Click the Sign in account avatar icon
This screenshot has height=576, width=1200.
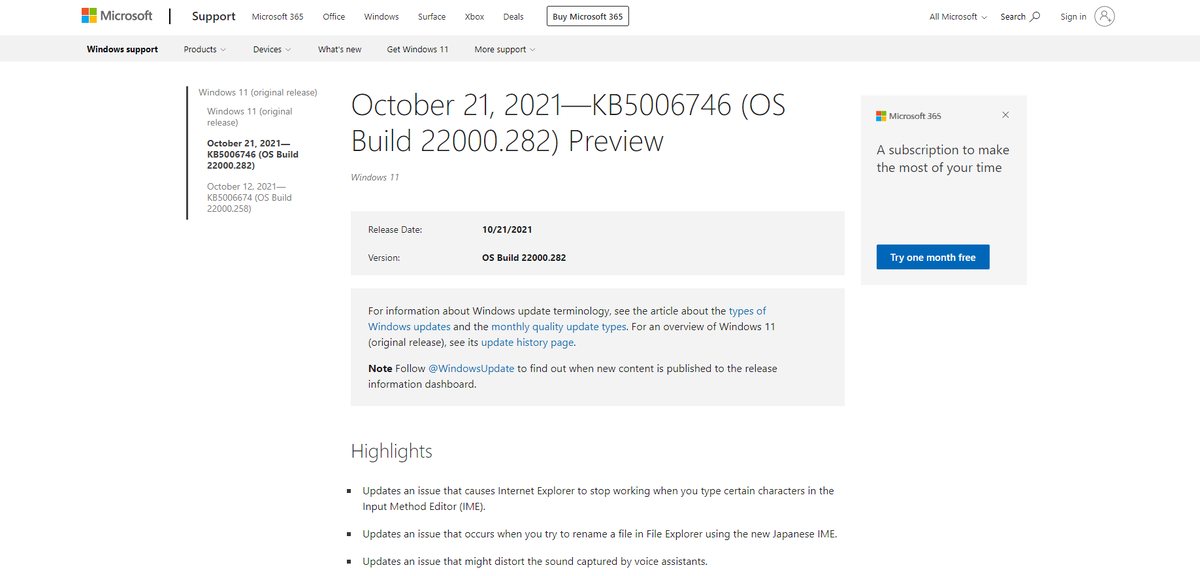tap(1104, 17)
